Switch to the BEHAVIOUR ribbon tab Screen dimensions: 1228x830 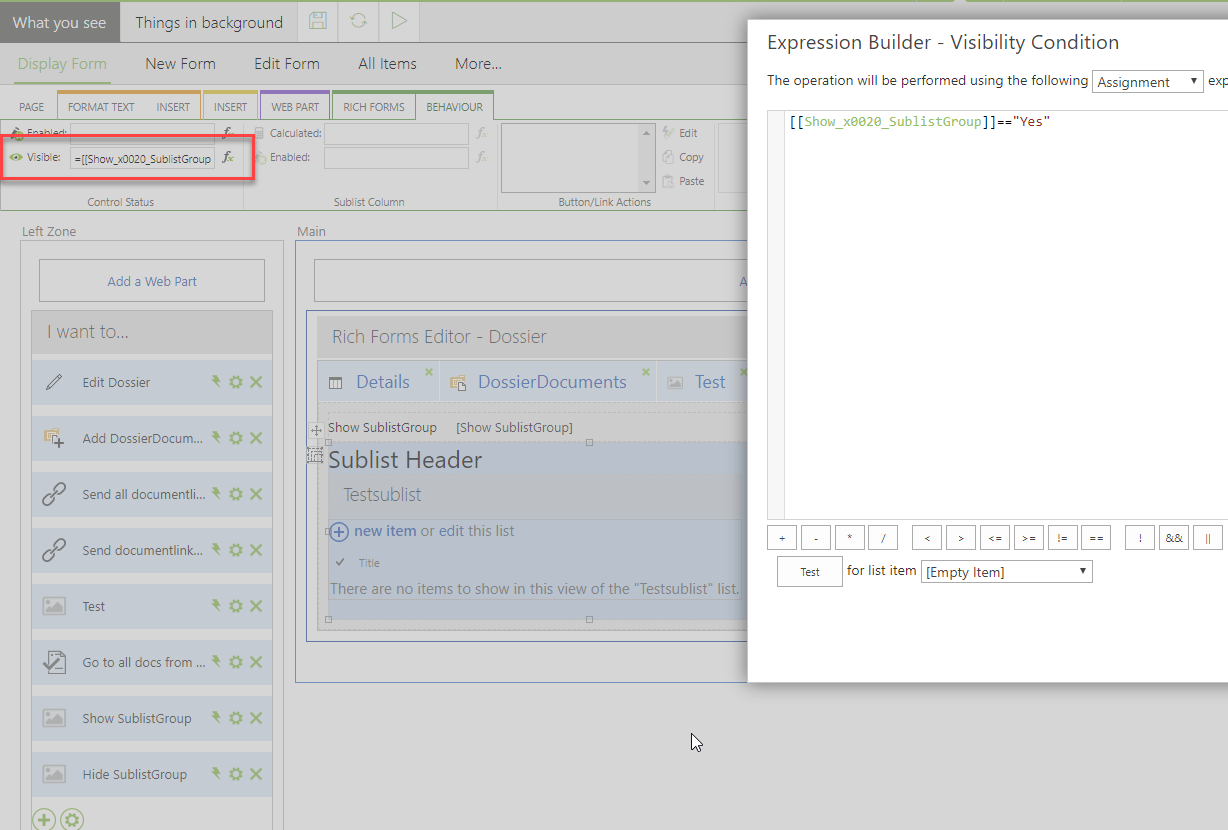click(454, 107)
